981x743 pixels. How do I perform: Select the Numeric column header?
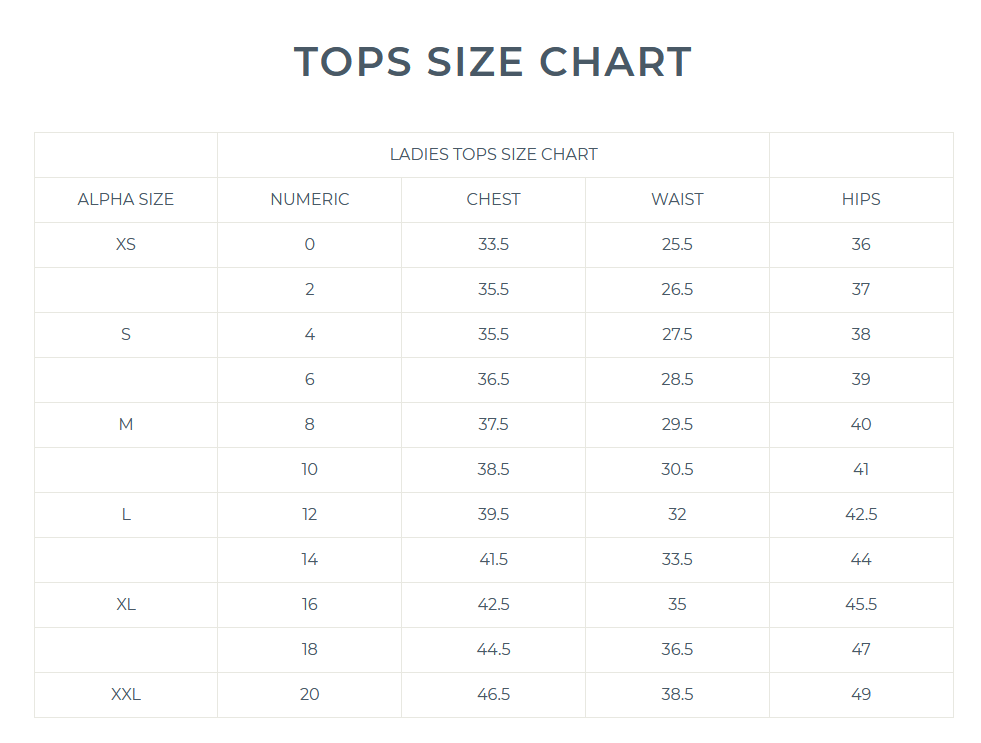click(310, 199)
